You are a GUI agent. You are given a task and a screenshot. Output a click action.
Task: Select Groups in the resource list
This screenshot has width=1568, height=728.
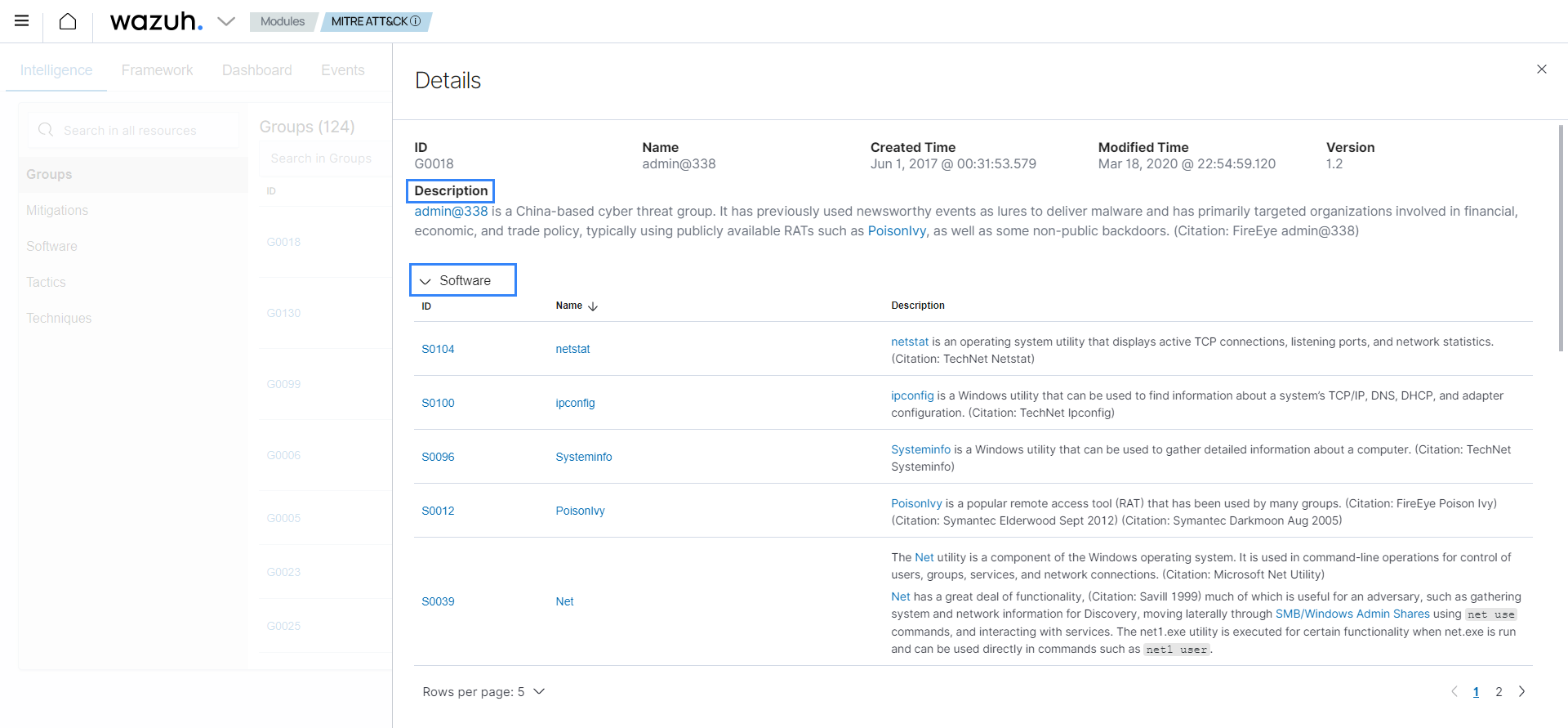(133, 174)
